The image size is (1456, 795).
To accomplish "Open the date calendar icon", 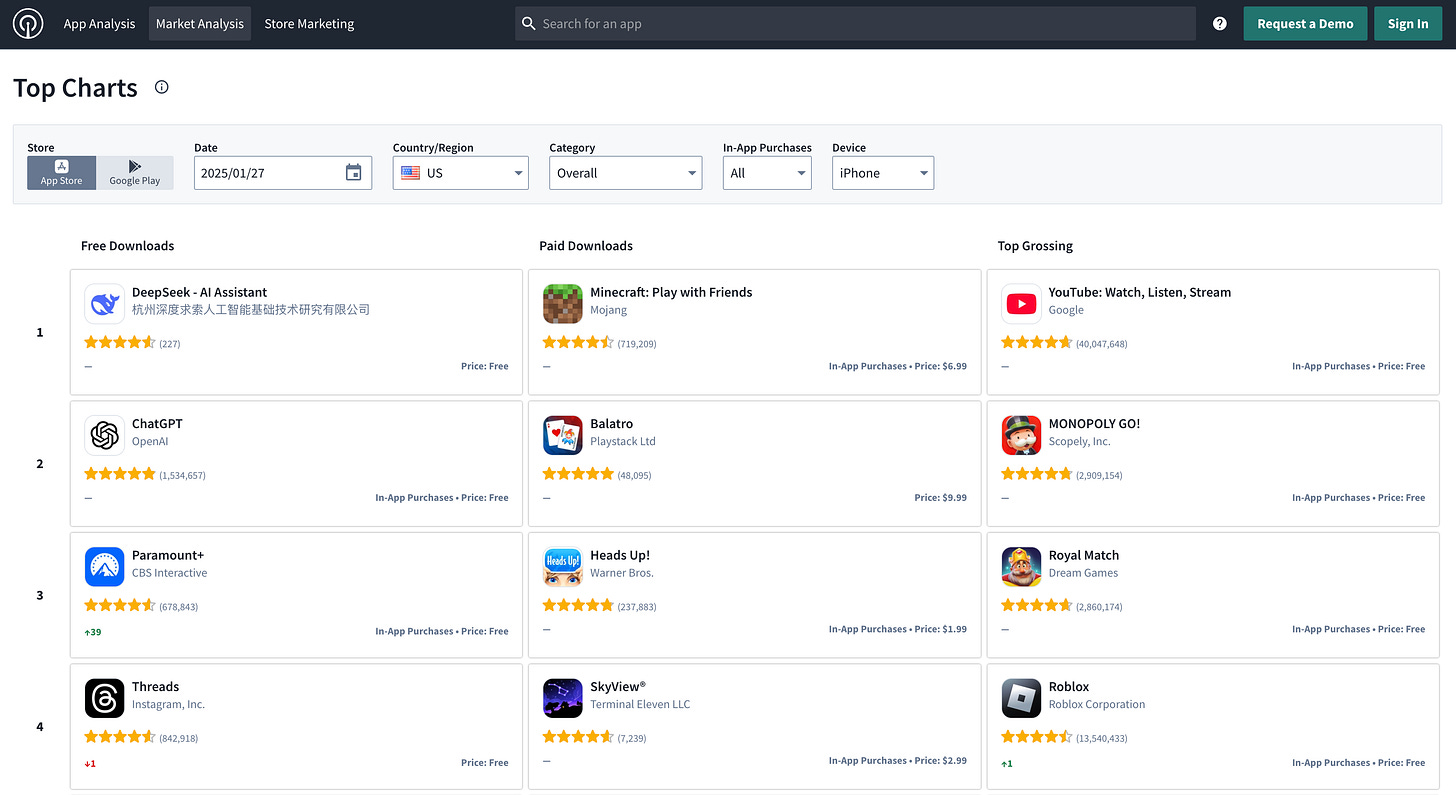I will click(353, 173).
